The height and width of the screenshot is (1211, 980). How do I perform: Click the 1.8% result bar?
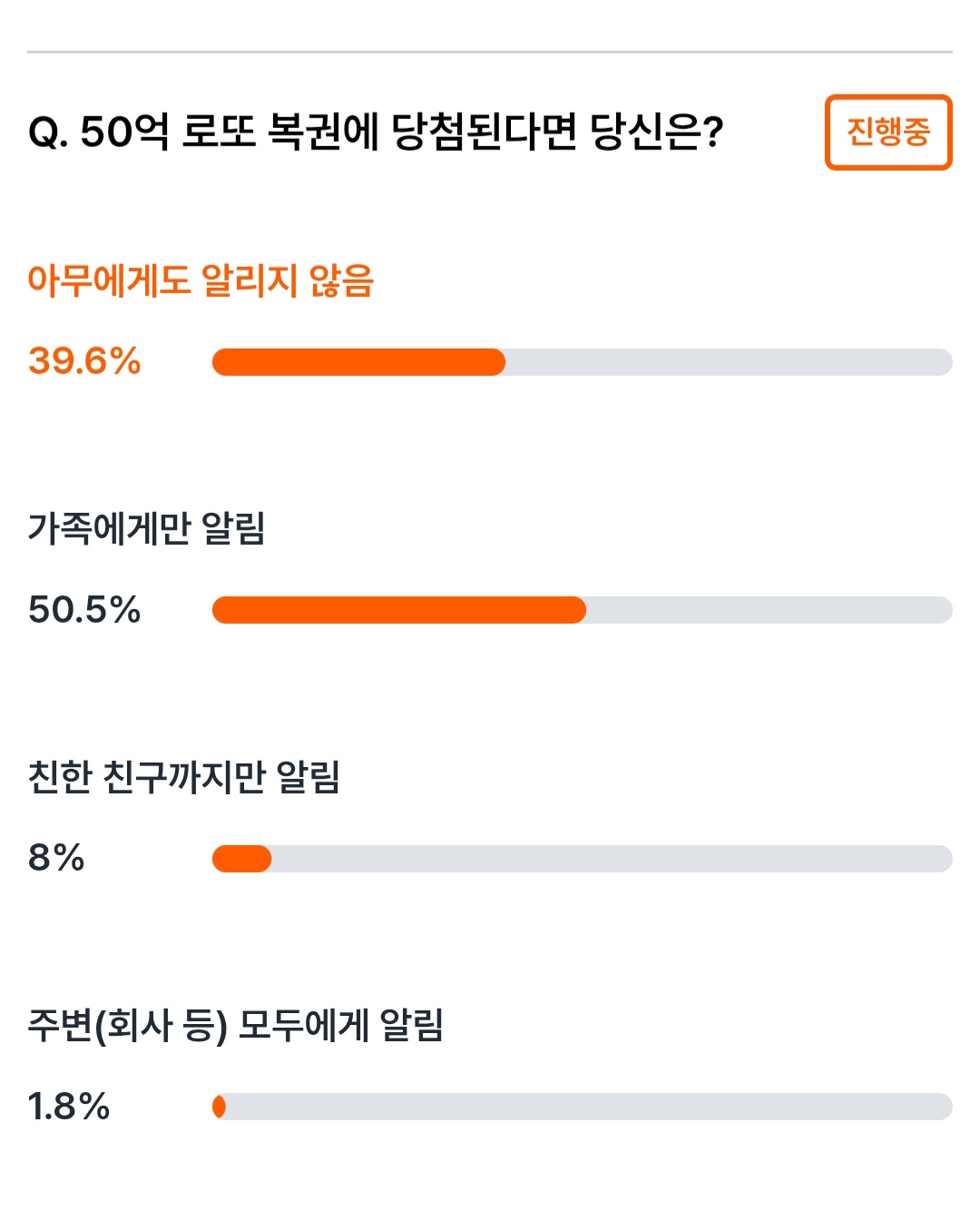click(582, 1107)
